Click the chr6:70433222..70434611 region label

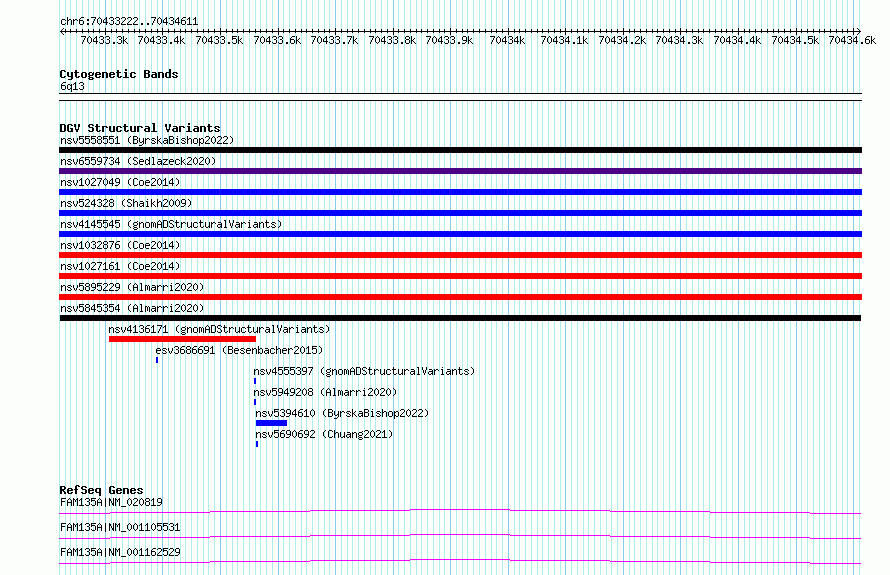pyautogui.click(x=129, y=22)
